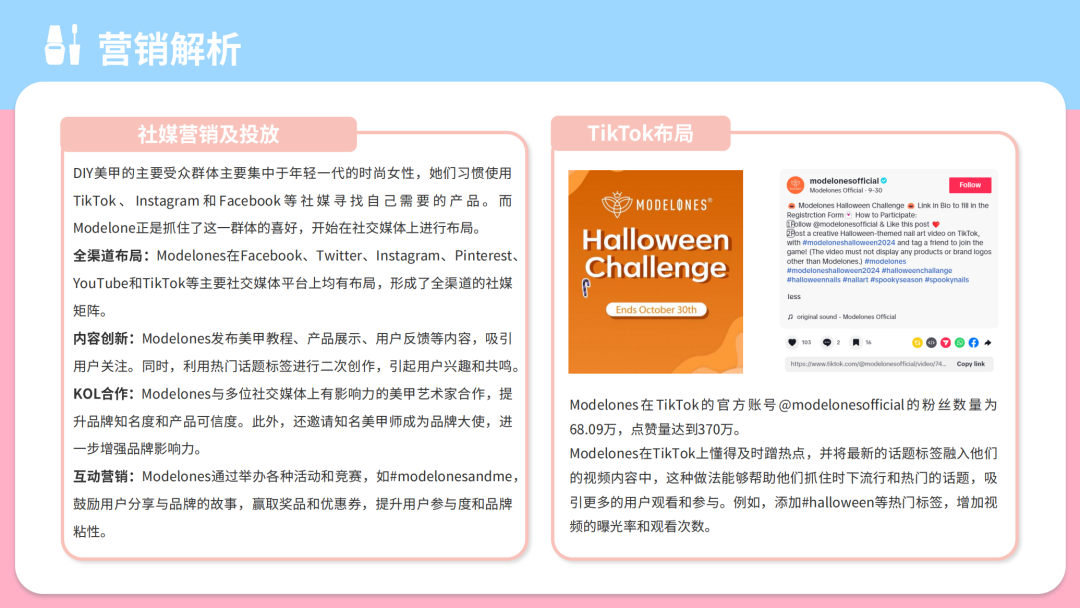1080x608 pixels.
Task: Click the heart like icon with 103
Action: point(792,342)
